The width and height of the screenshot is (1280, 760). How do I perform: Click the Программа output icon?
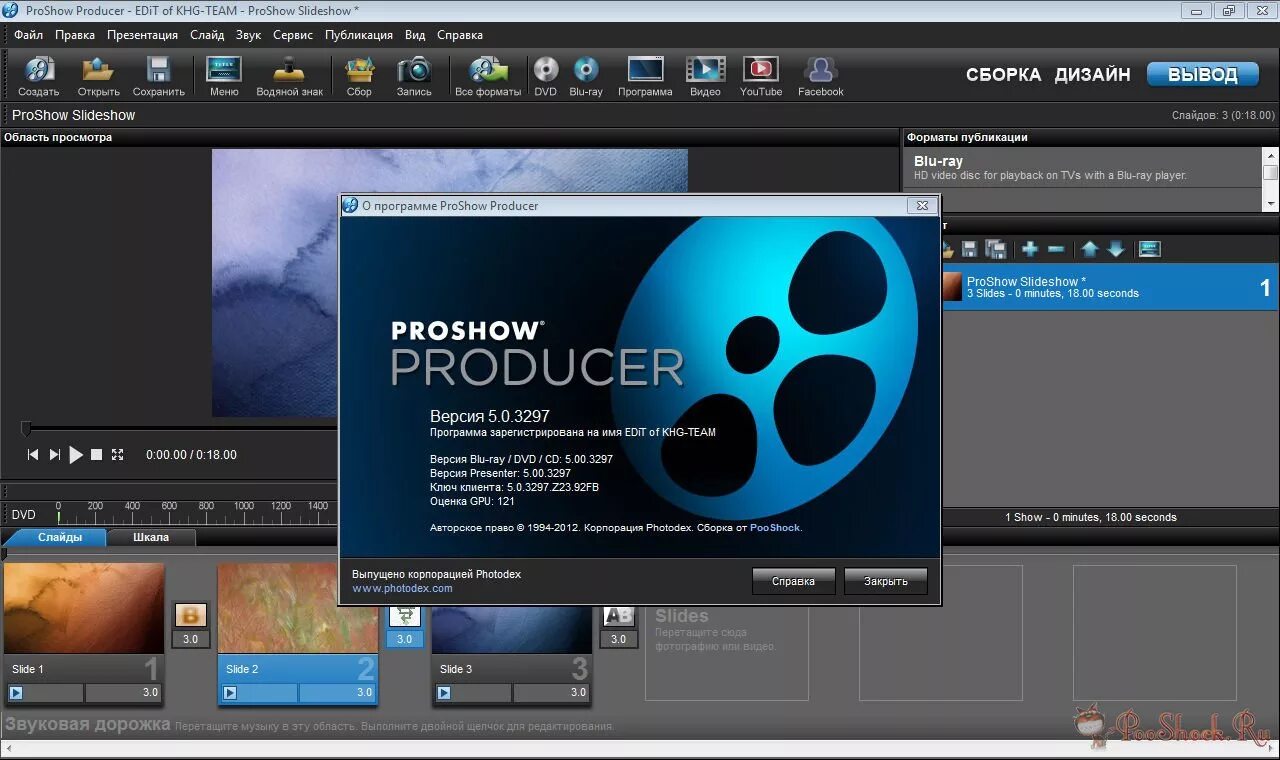[x=645, y=69]
